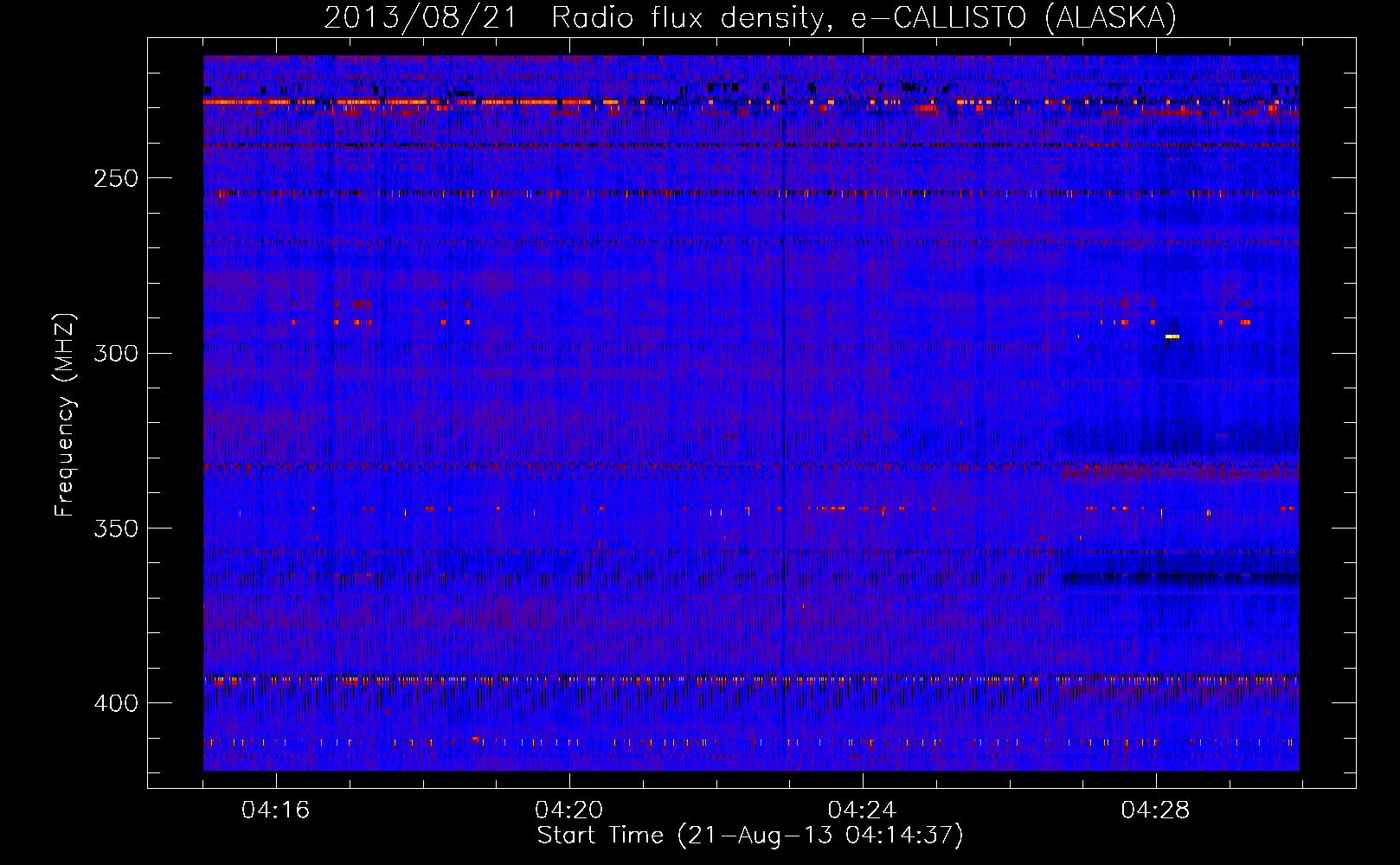Image resolution: width=1400 pixels, height=865 pixels.
Task: Click the 'Frequency (MHZ)' axis label
Action: point(65,415)
